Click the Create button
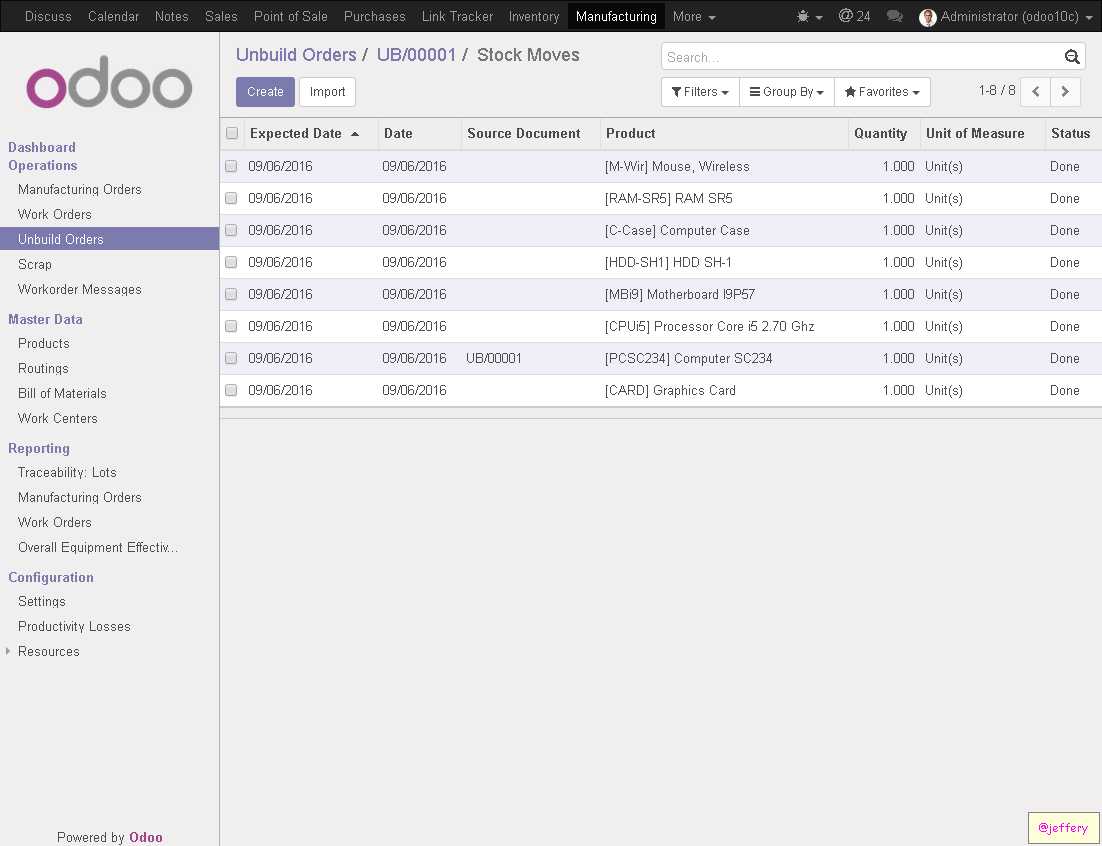 pos(265,91)
